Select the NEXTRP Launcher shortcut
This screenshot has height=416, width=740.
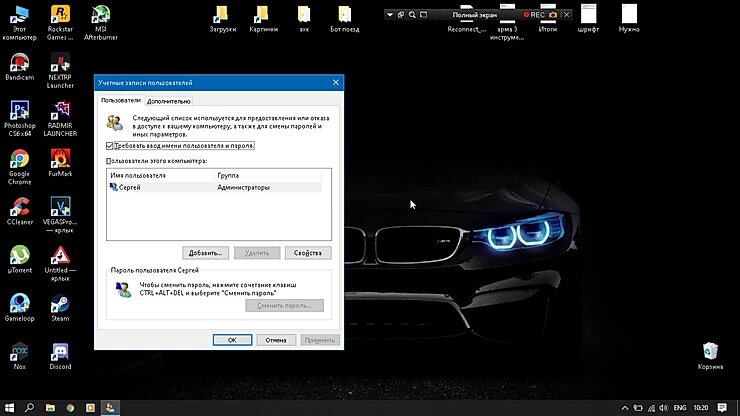(x=60, y=71)
